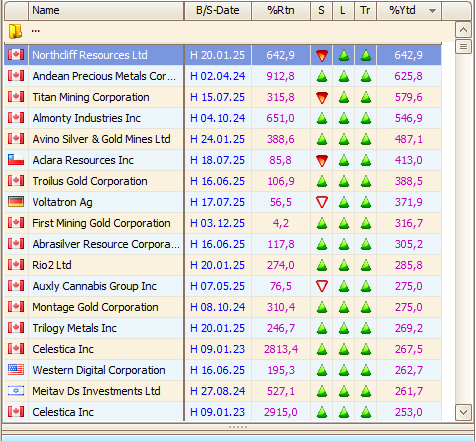Click the green S arrow for Troilus Gold
Screen dimensions: 476x441
(x=322, y=181)
